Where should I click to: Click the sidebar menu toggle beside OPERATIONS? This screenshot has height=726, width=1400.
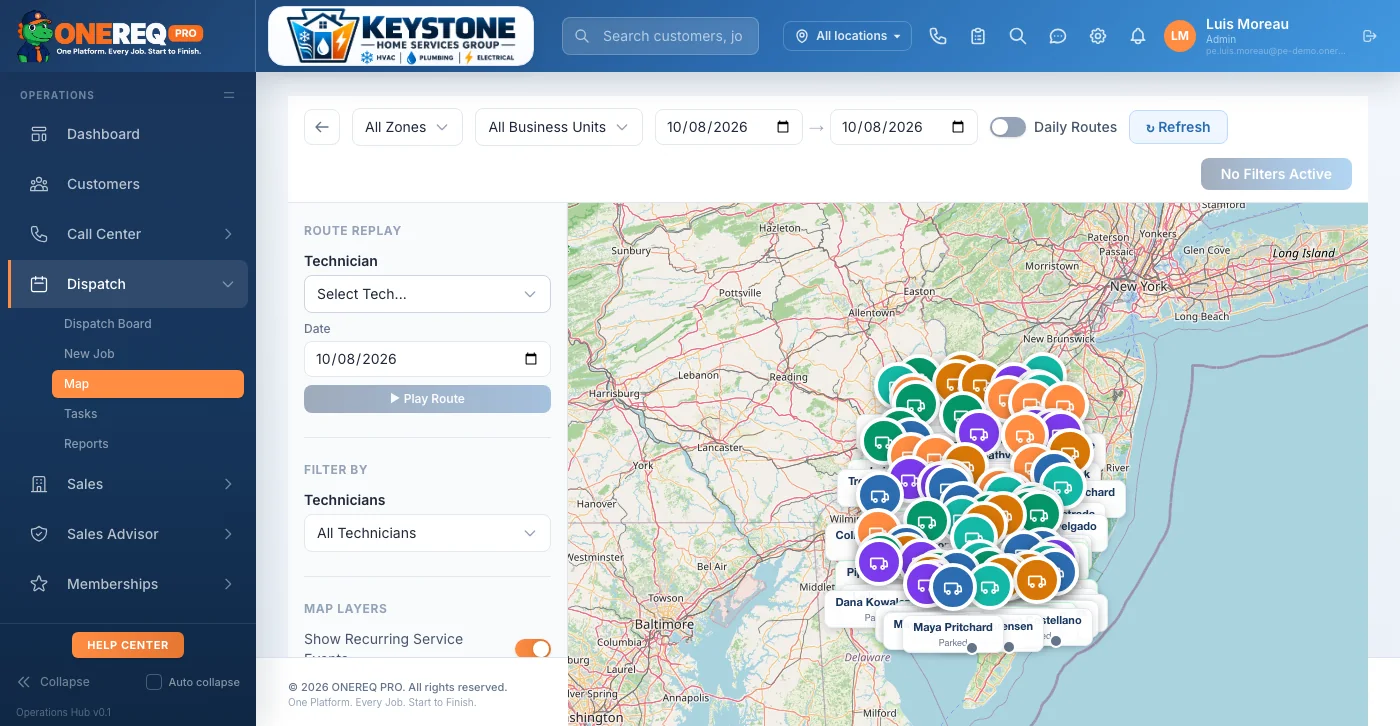[229, 95]
